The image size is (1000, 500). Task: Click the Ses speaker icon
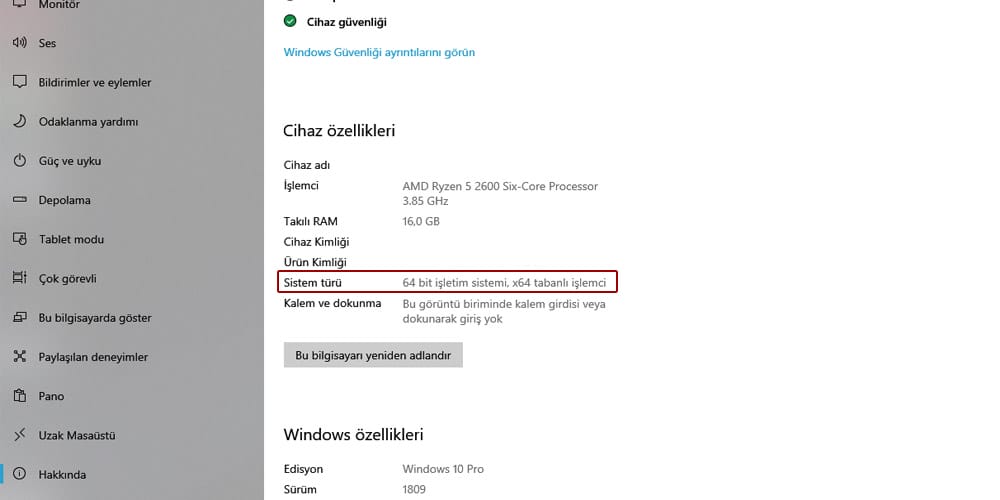click(x=19, y=43)
